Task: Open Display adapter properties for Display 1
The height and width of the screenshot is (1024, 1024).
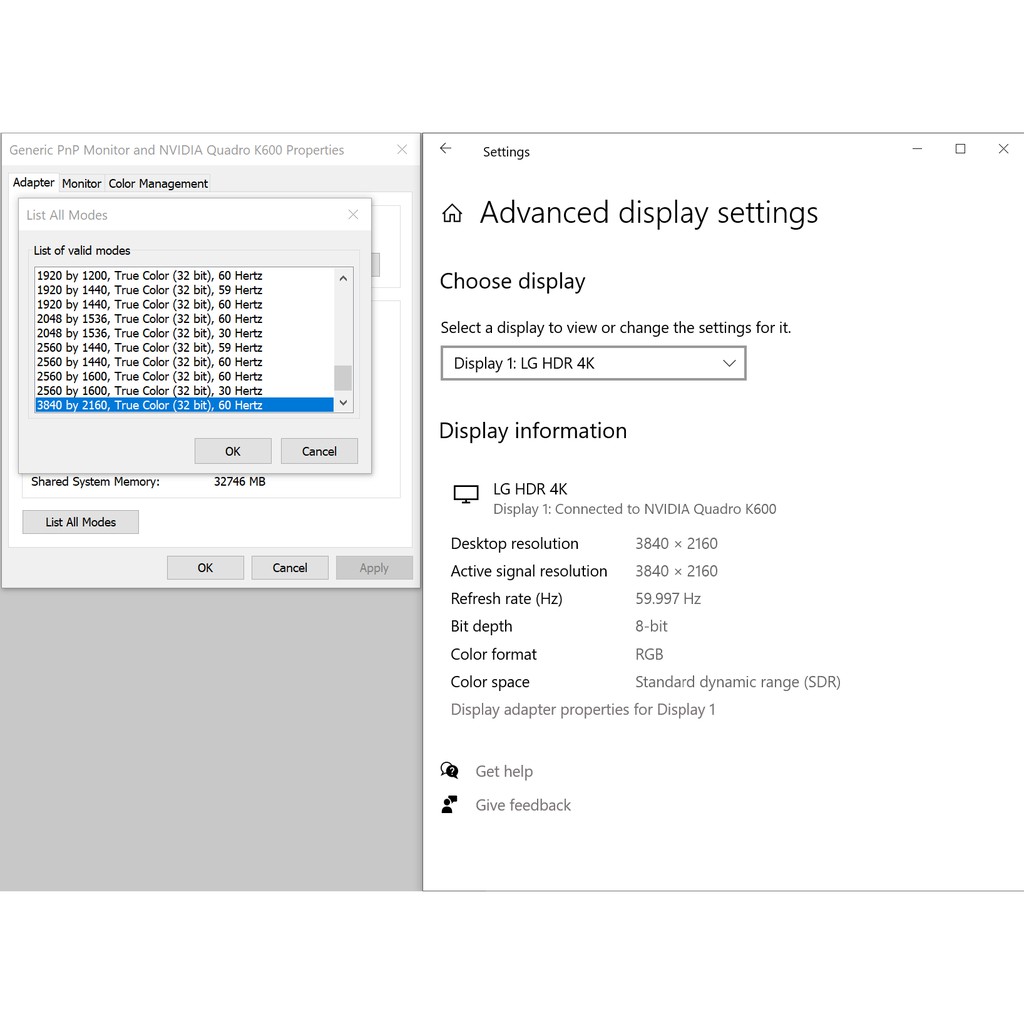Action: coord(583,710)
